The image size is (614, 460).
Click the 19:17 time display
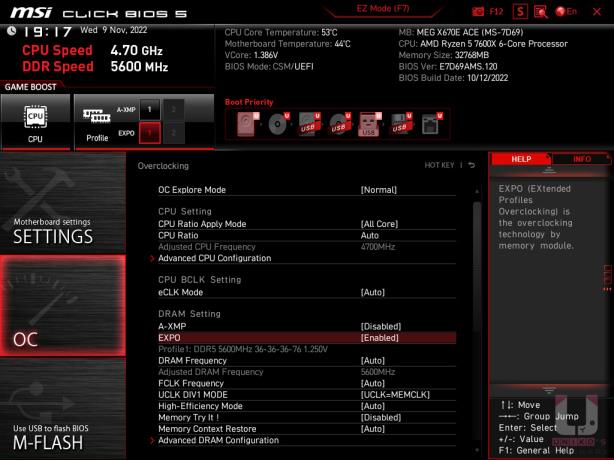click(47, 31)
